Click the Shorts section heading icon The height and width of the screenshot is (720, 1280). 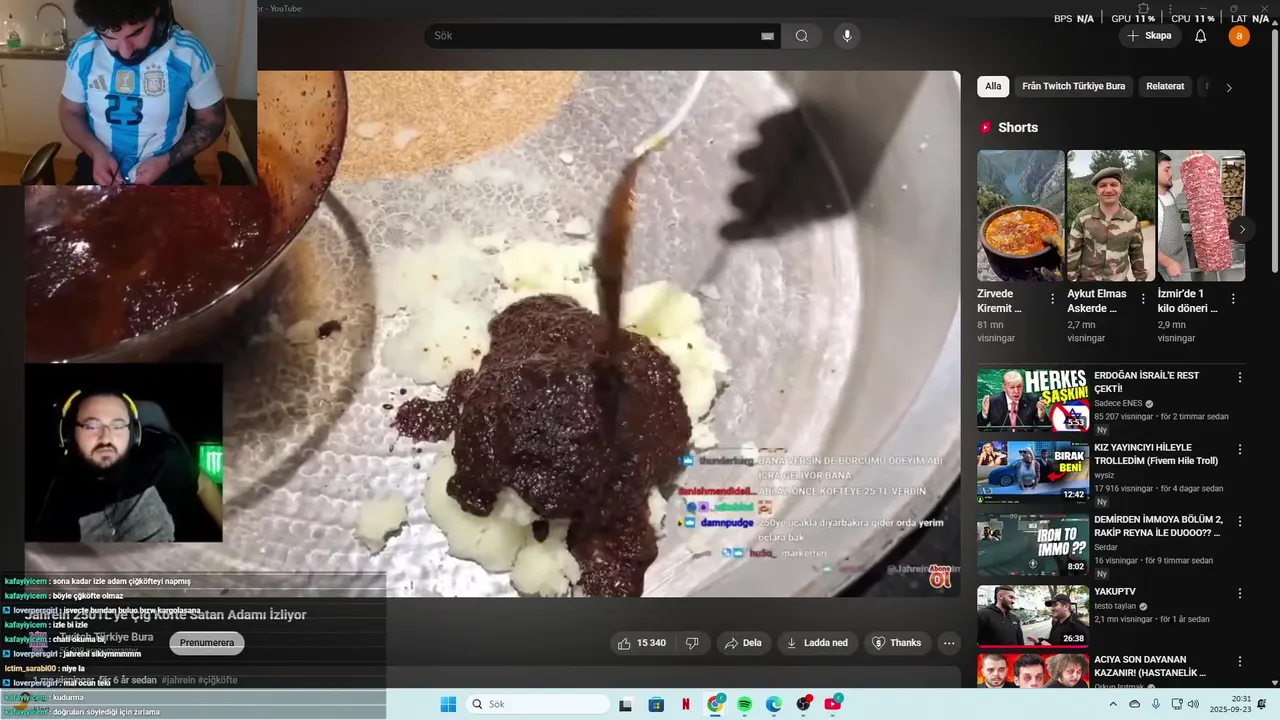click(x=986, y=128)
